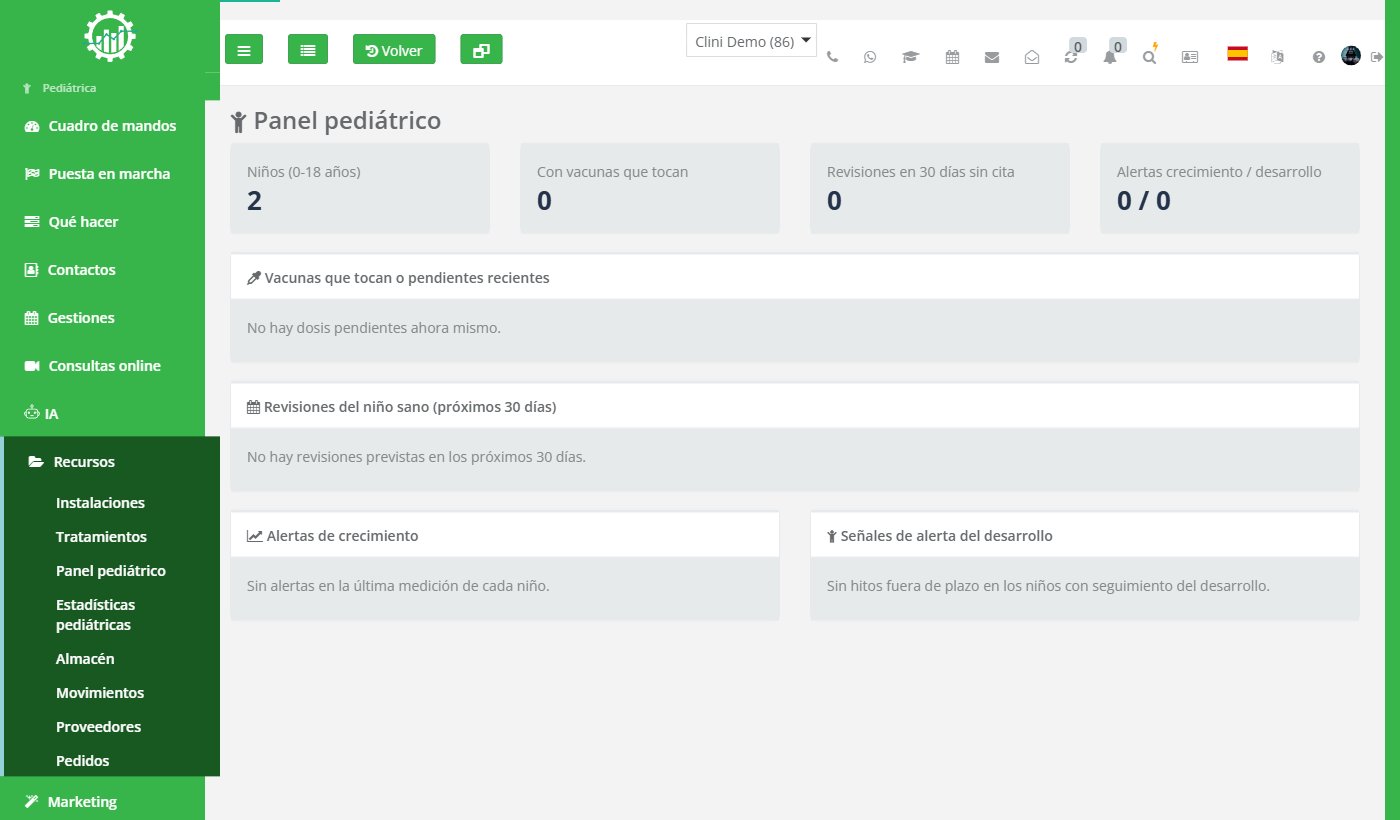Viewport: 1400px width, 820px height.
Task: Open Tratamientos under Recursos
Action: (101, 537)
